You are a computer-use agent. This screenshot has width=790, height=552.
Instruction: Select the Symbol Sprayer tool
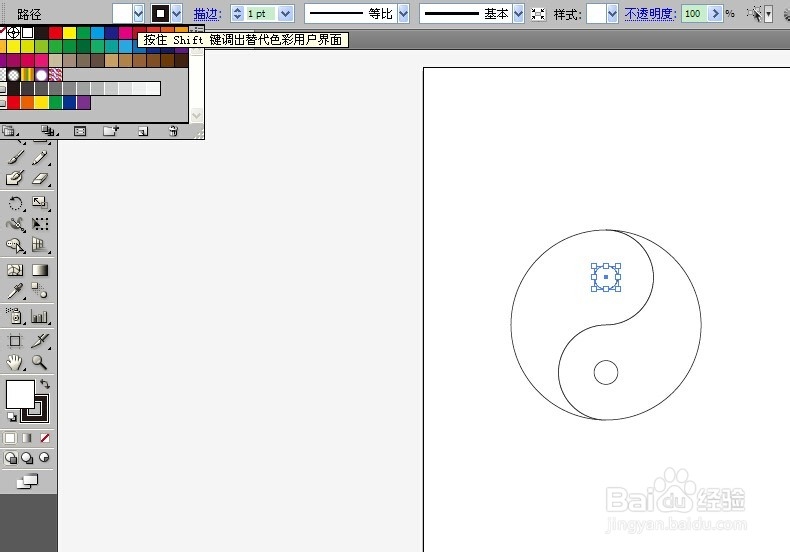tap(15, 316)
